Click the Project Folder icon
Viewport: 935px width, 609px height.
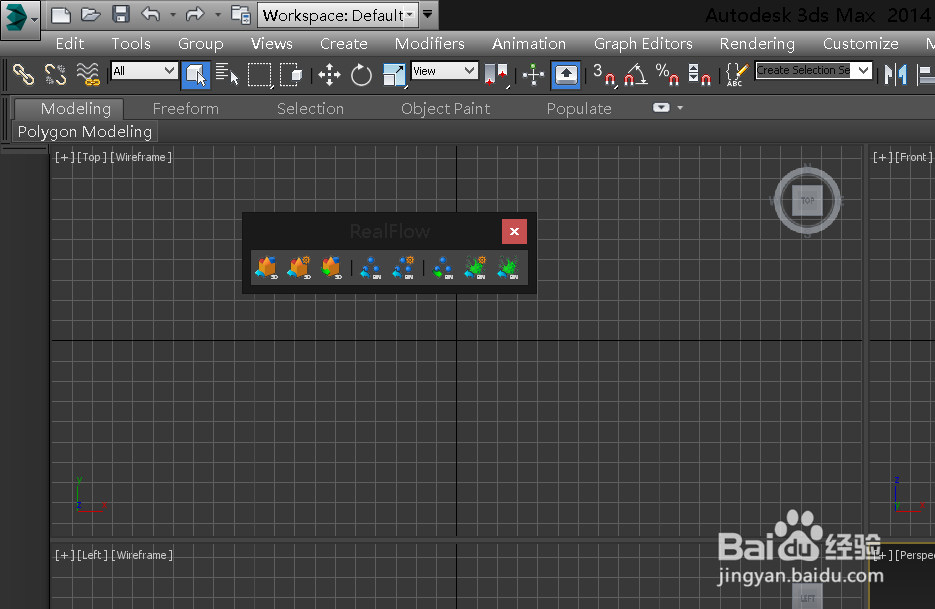pyautogui.click(x=240, y=15)
